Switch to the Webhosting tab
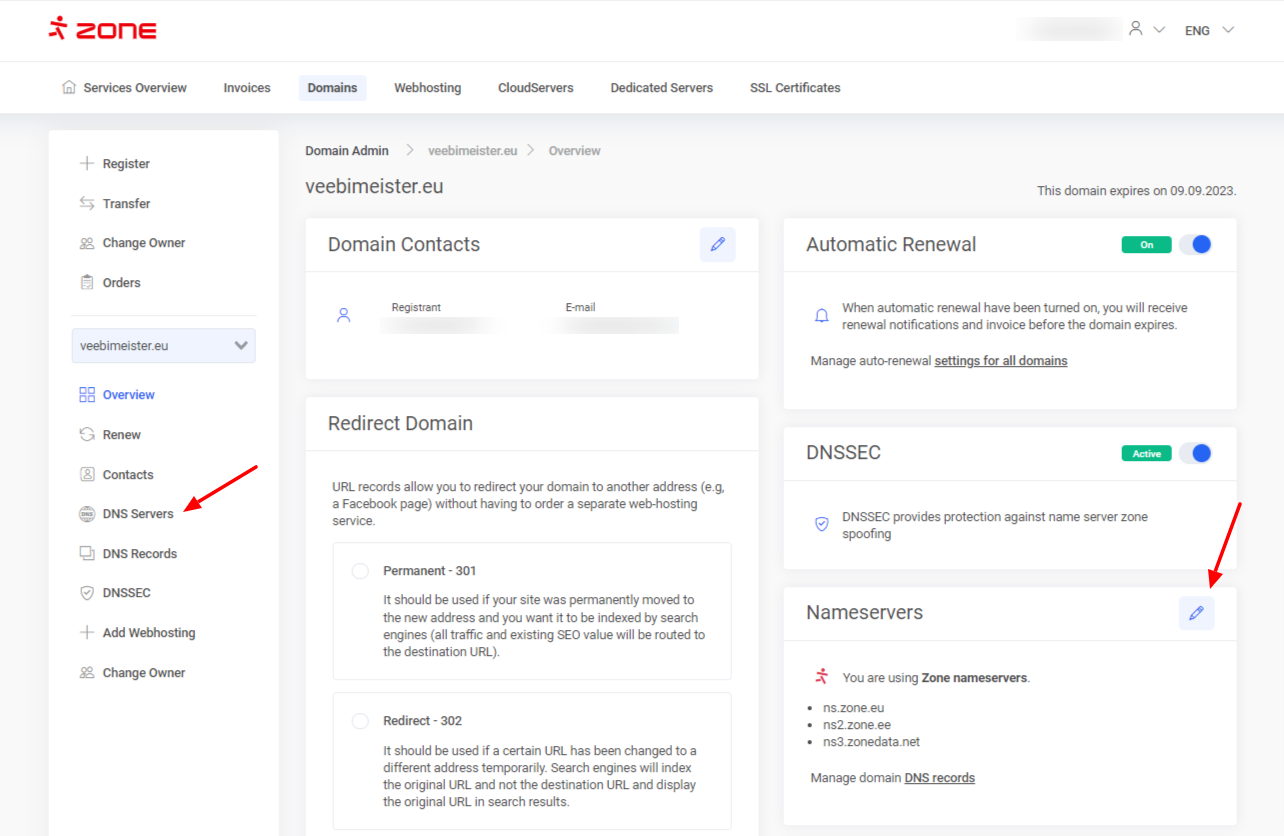 tap(427, 88)
